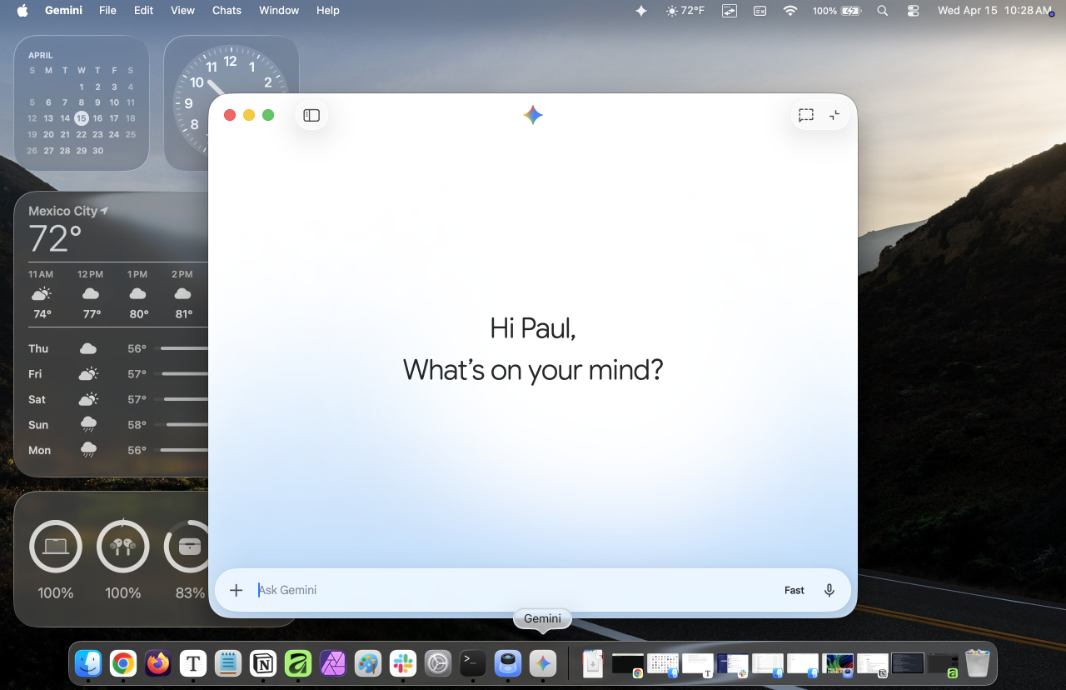1066x690 pixels.
Task: Start voice input with the microphone icon
Action: [x=829, y=590]
